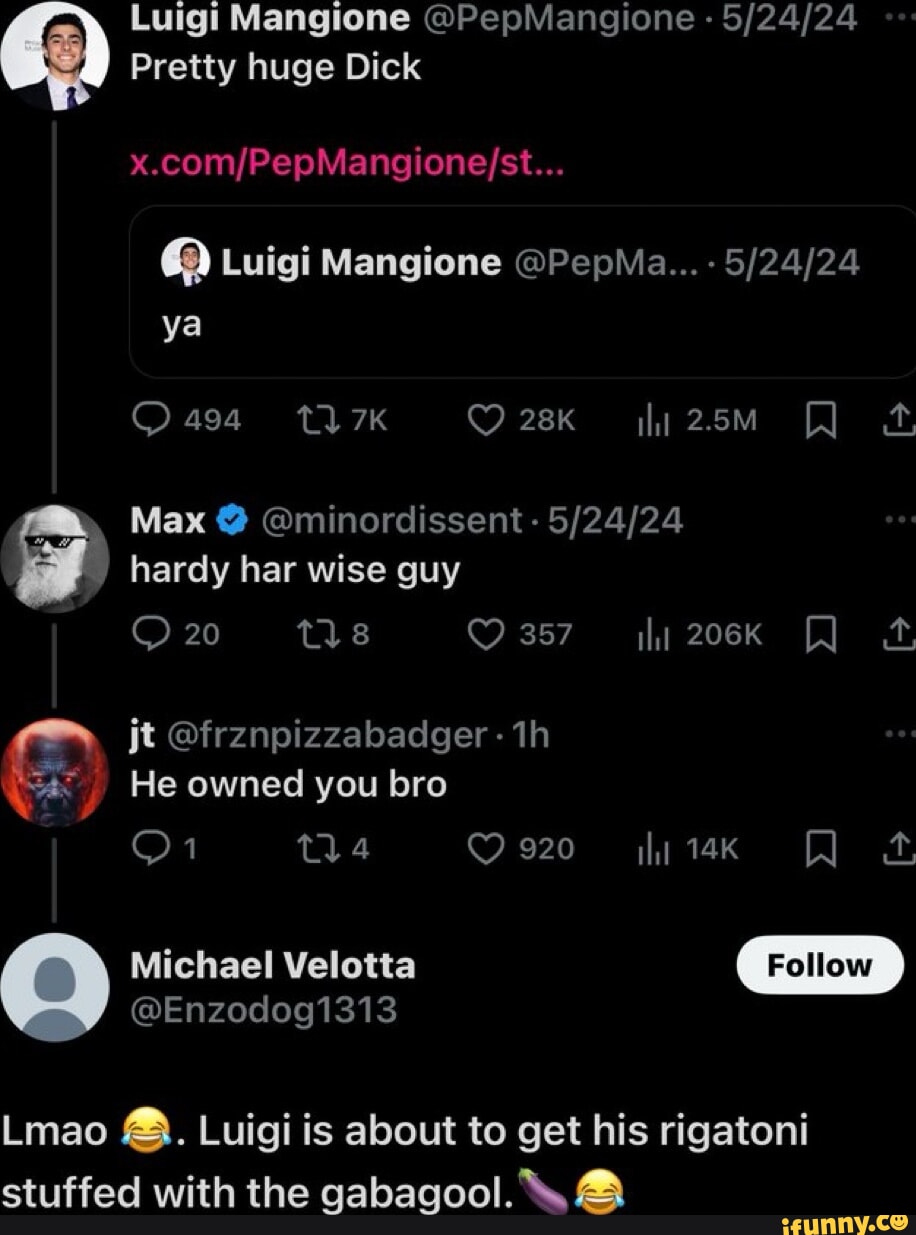Like Max's tweet with 357 likes
Screen dimensions: 916x1235
(x=485, y=634)
